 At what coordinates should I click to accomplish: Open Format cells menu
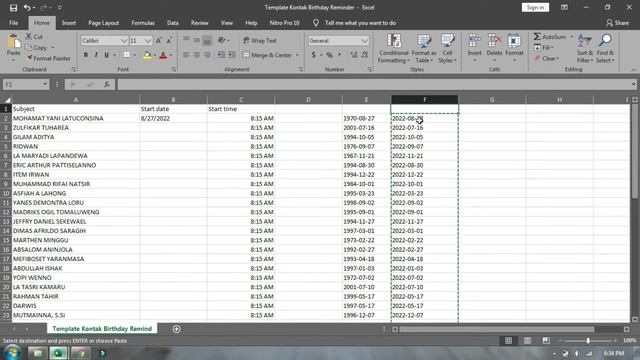(x=514, y=49)
